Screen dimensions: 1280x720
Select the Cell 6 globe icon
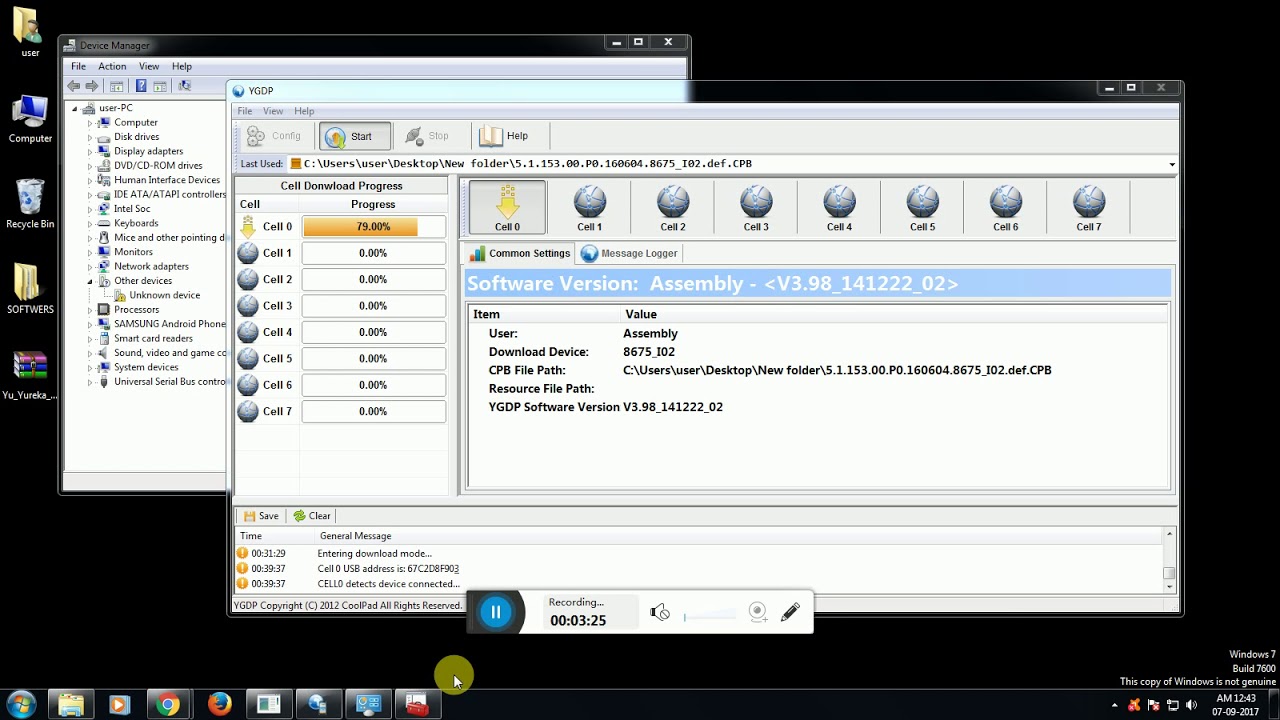[x=1005, y=206]
